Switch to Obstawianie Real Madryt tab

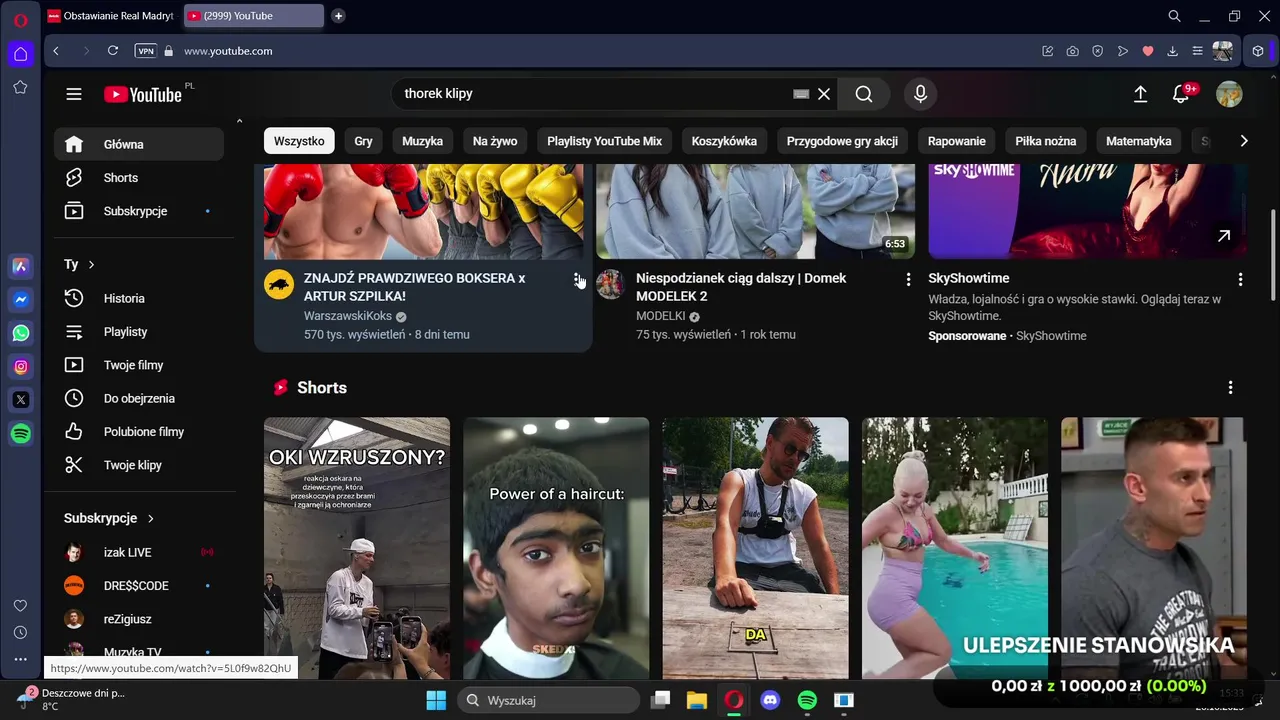[111, 16]
